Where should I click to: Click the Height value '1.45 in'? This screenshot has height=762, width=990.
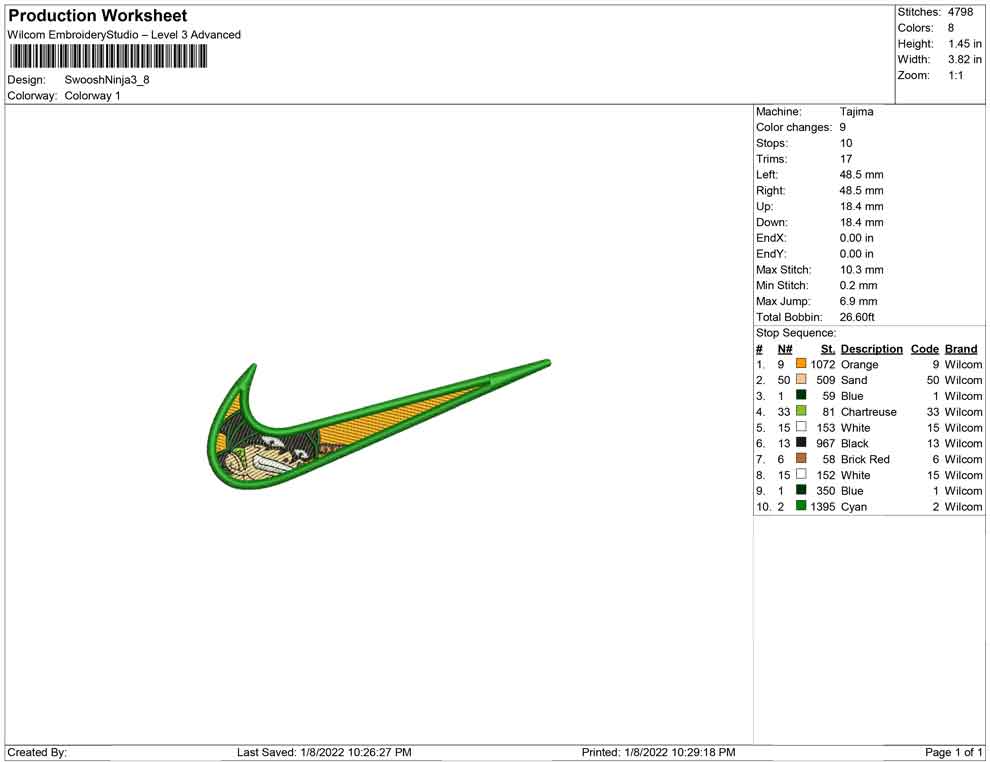(965, 44)
